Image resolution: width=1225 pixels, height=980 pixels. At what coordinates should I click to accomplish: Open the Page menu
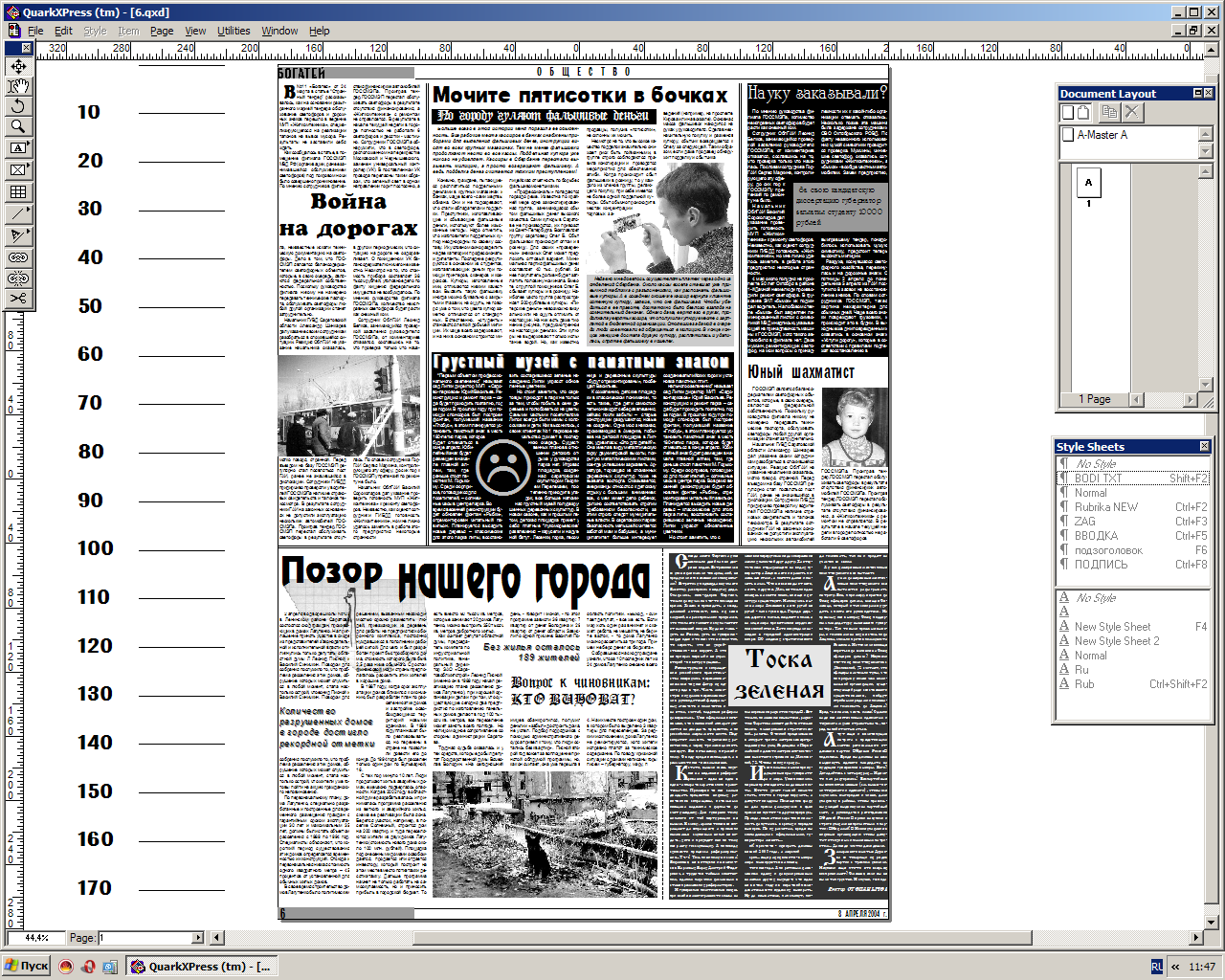point(162,31)
